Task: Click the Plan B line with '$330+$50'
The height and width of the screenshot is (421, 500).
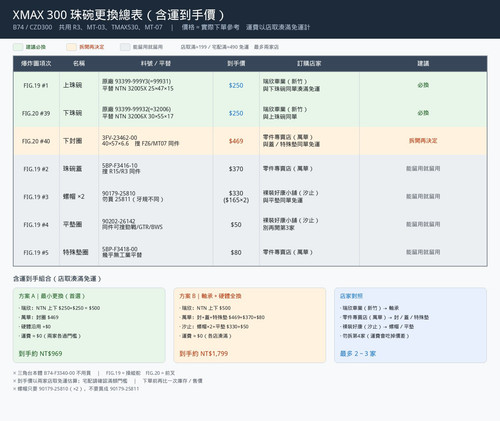Action: pyautogui.click(x=214, y=327)
